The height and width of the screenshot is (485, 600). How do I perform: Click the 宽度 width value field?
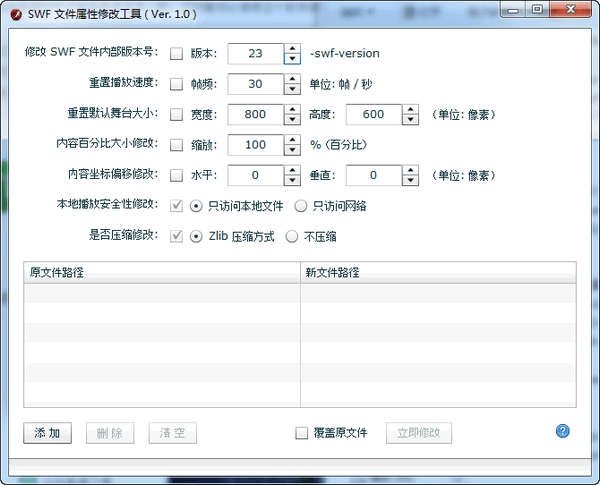[x=255, y=115]
